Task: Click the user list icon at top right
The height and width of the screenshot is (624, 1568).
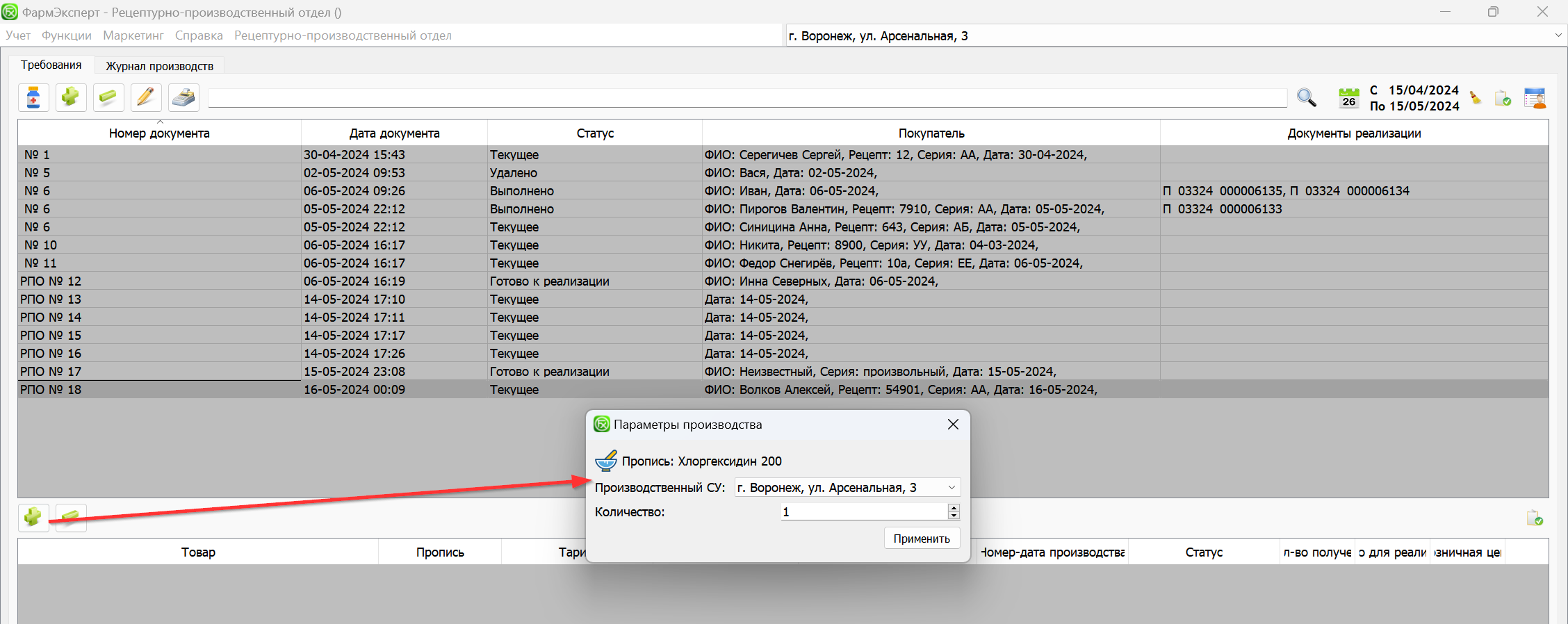Action: click(1534, 98)
